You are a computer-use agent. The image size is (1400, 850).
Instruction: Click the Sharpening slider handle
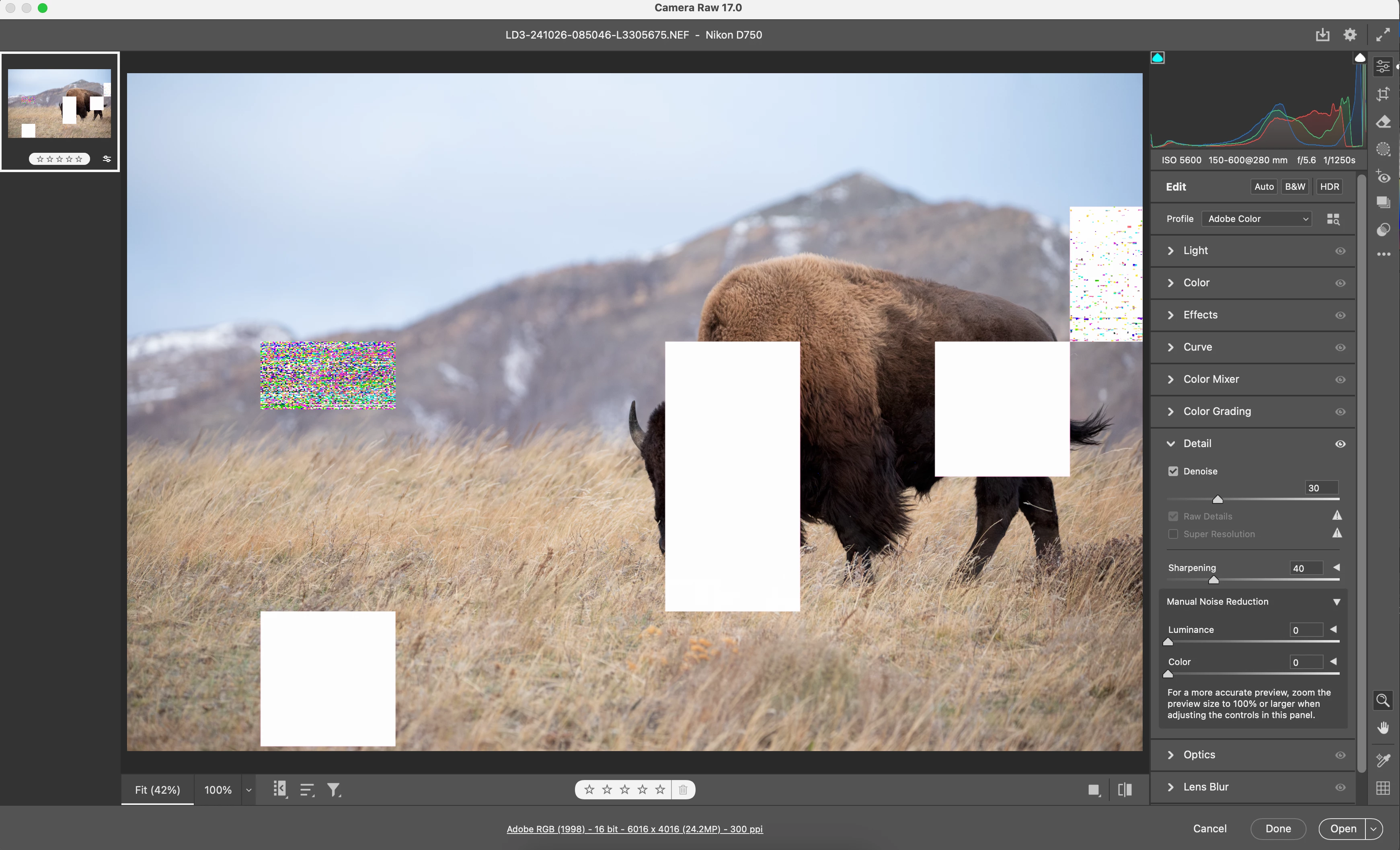[1213, 580]
